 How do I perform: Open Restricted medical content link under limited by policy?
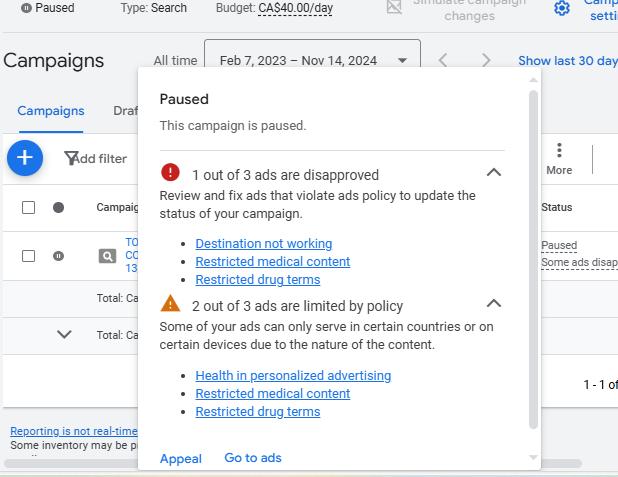click(x=273, y=393)
